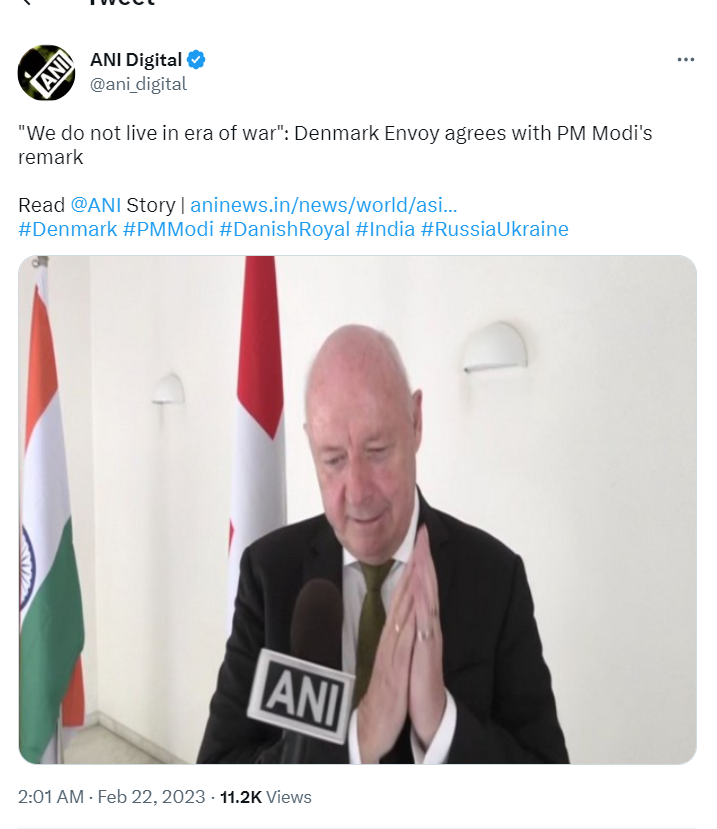Click the ANI Digital profile avatar
Screen dimensions: 717x829
tap(47, 72)
